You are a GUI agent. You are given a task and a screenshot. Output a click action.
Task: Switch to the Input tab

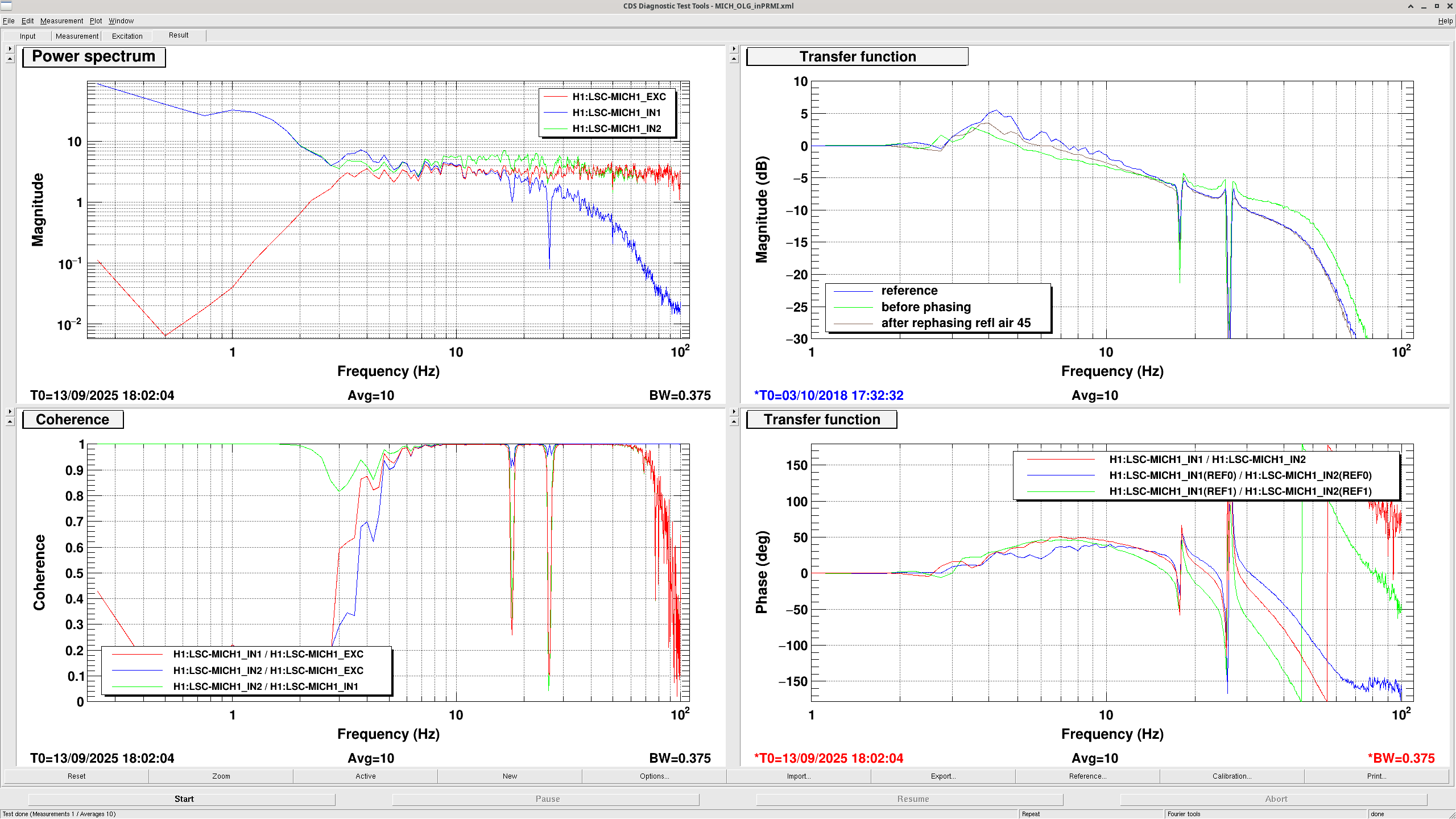pyautogui.click(x=27, y=36)
